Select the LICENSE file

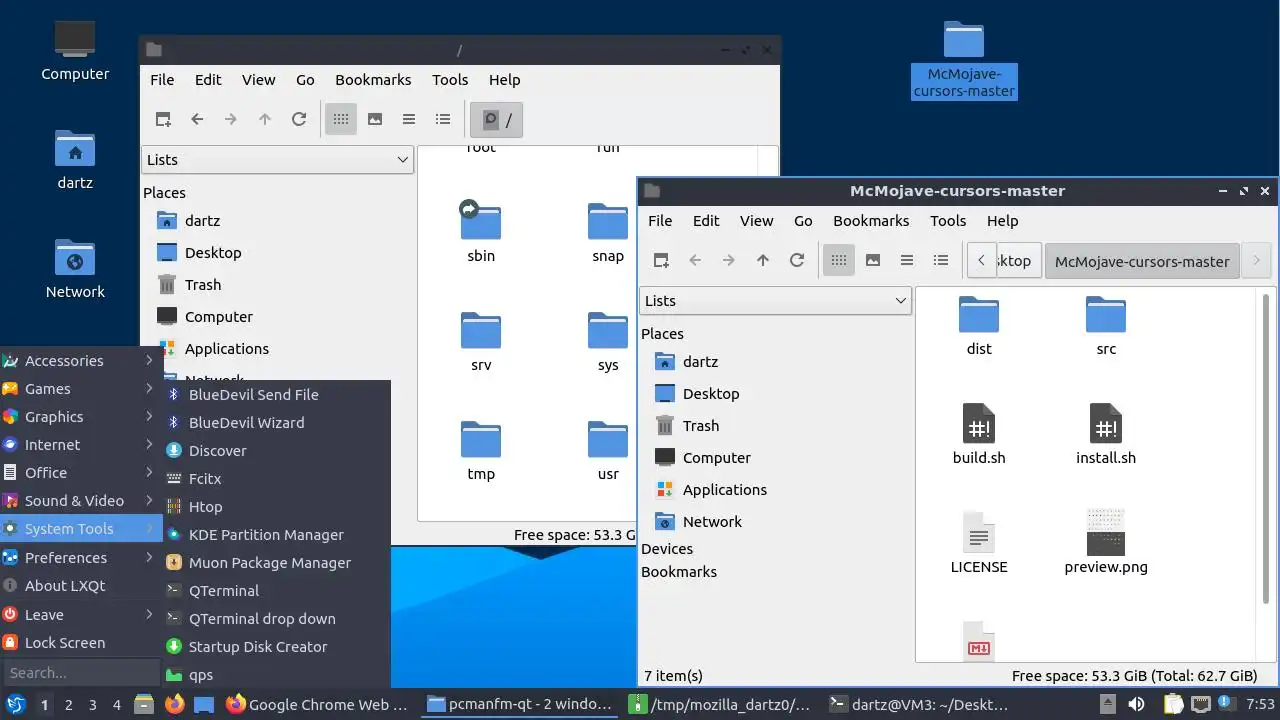pyautogui.click(x=979, y=543)
